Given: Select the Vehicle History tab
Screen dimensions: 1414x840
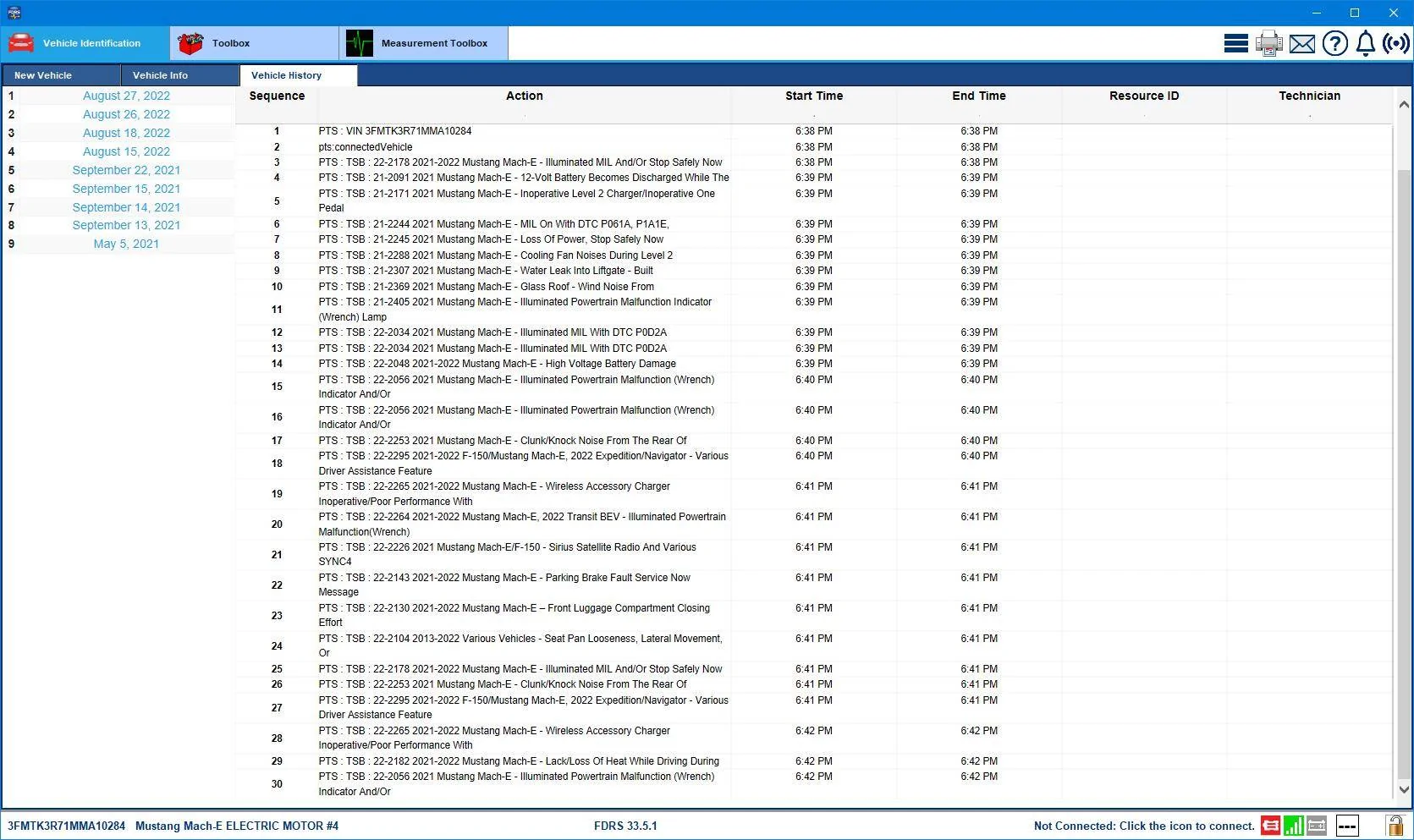Looking at the screenshot, I should (298, 75).
